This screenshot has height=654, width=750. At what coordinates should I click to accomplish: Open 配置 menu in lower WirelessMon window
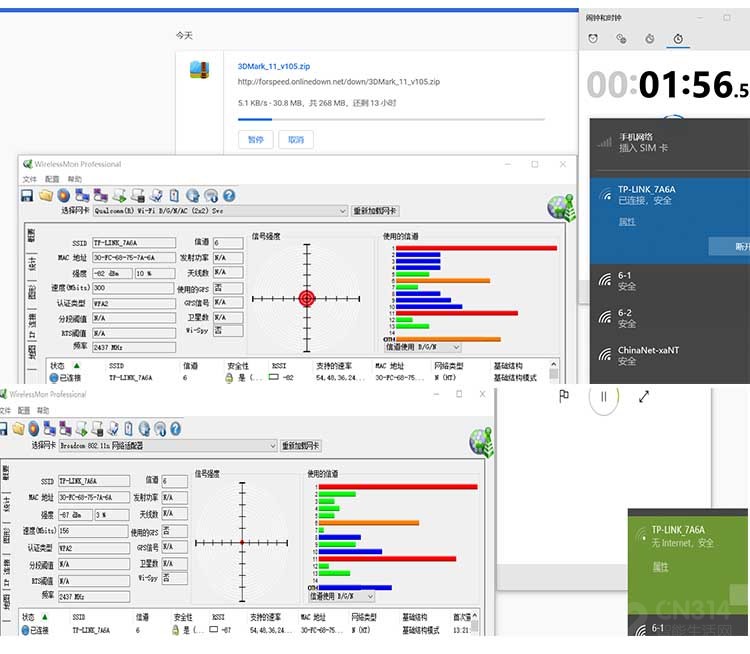23,410
